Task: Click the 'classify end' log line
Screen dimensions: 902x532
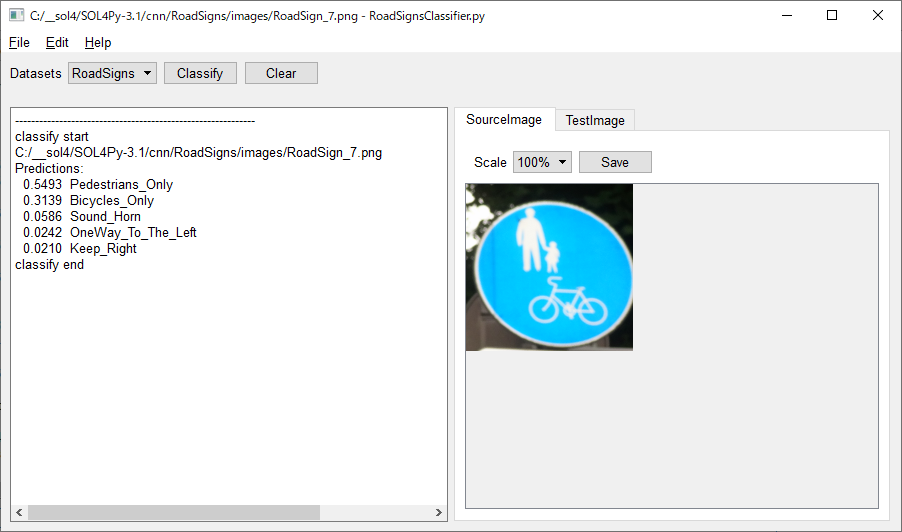Action: click(49, 265)
